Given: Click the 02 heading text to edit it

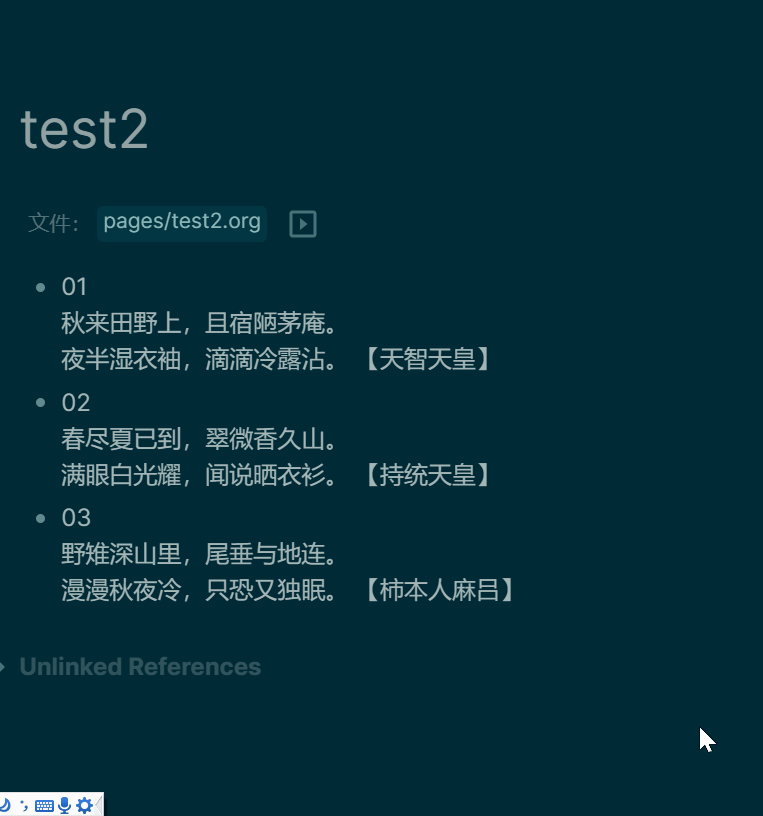Looking at the screenshot, I should point(75,403).
